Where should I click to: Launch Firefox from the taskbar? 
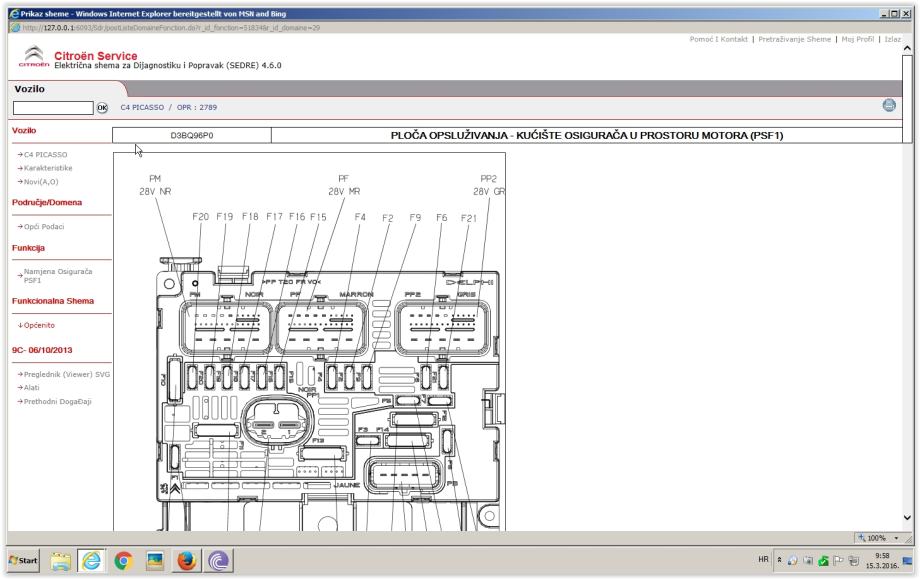pos(188,560)
